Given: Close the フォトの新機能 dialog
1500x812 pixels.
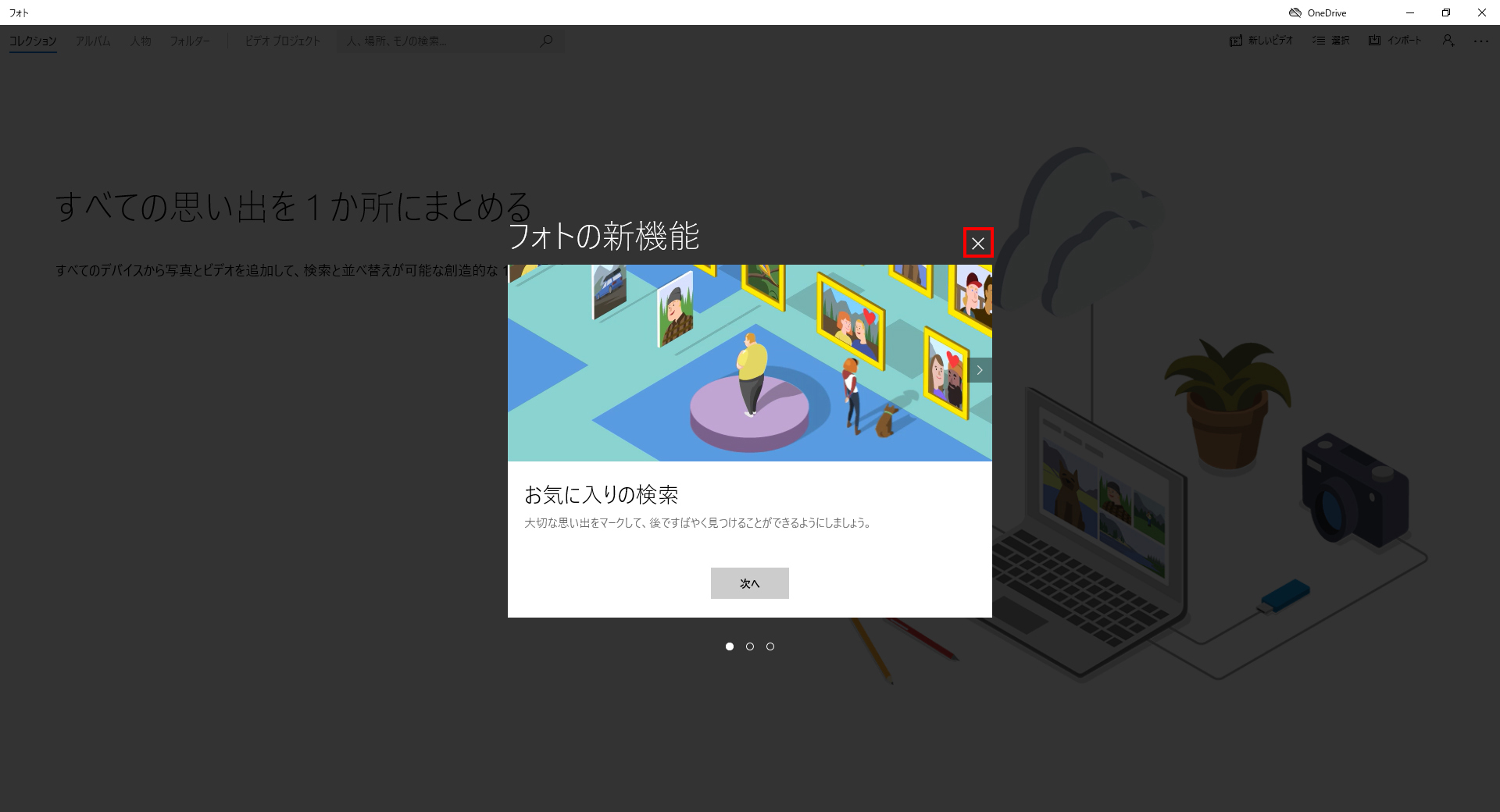Looking at the screenshot, I should [978, 243].
